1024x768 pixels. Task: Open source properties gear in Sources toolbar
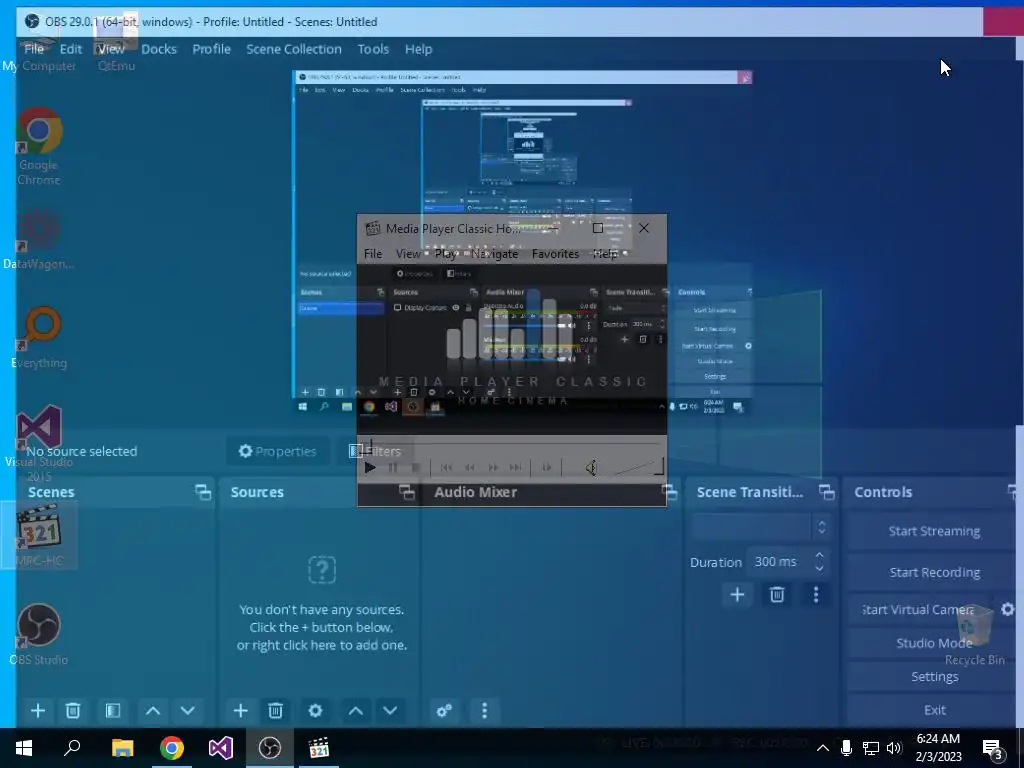tap(315, 711)
